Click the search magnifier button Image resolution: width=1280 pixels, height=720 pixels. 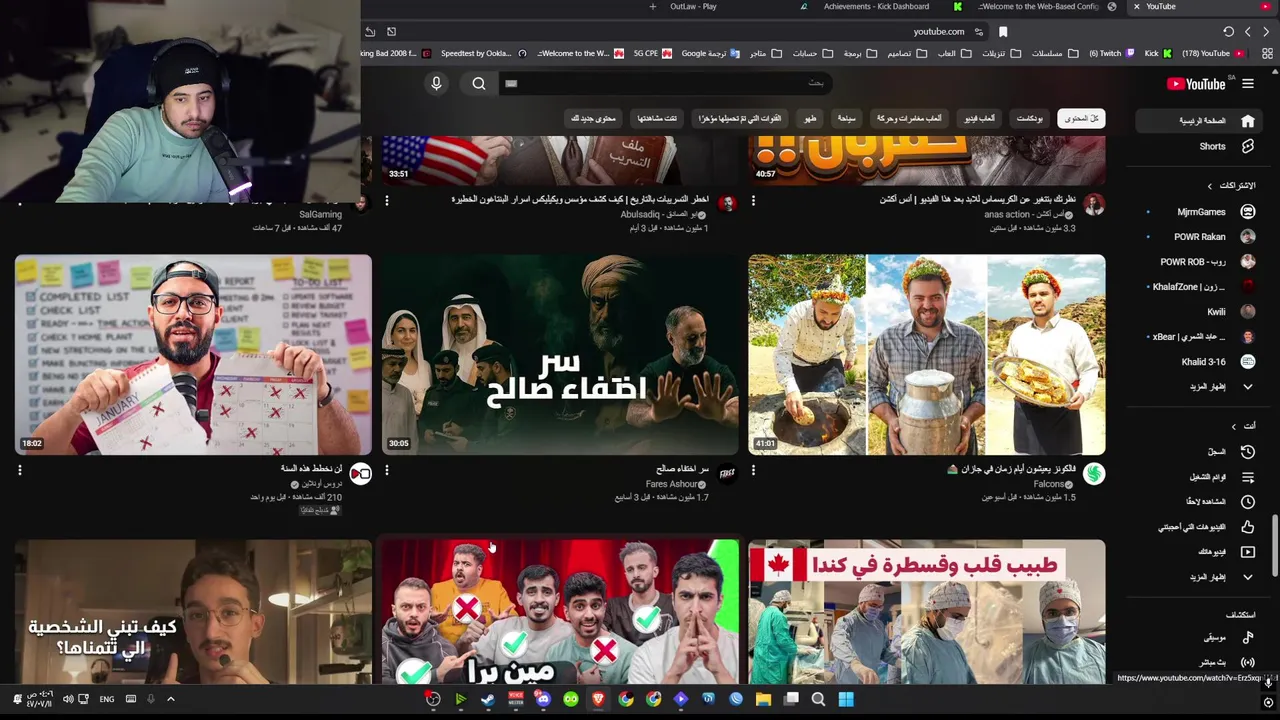point(479,84)
